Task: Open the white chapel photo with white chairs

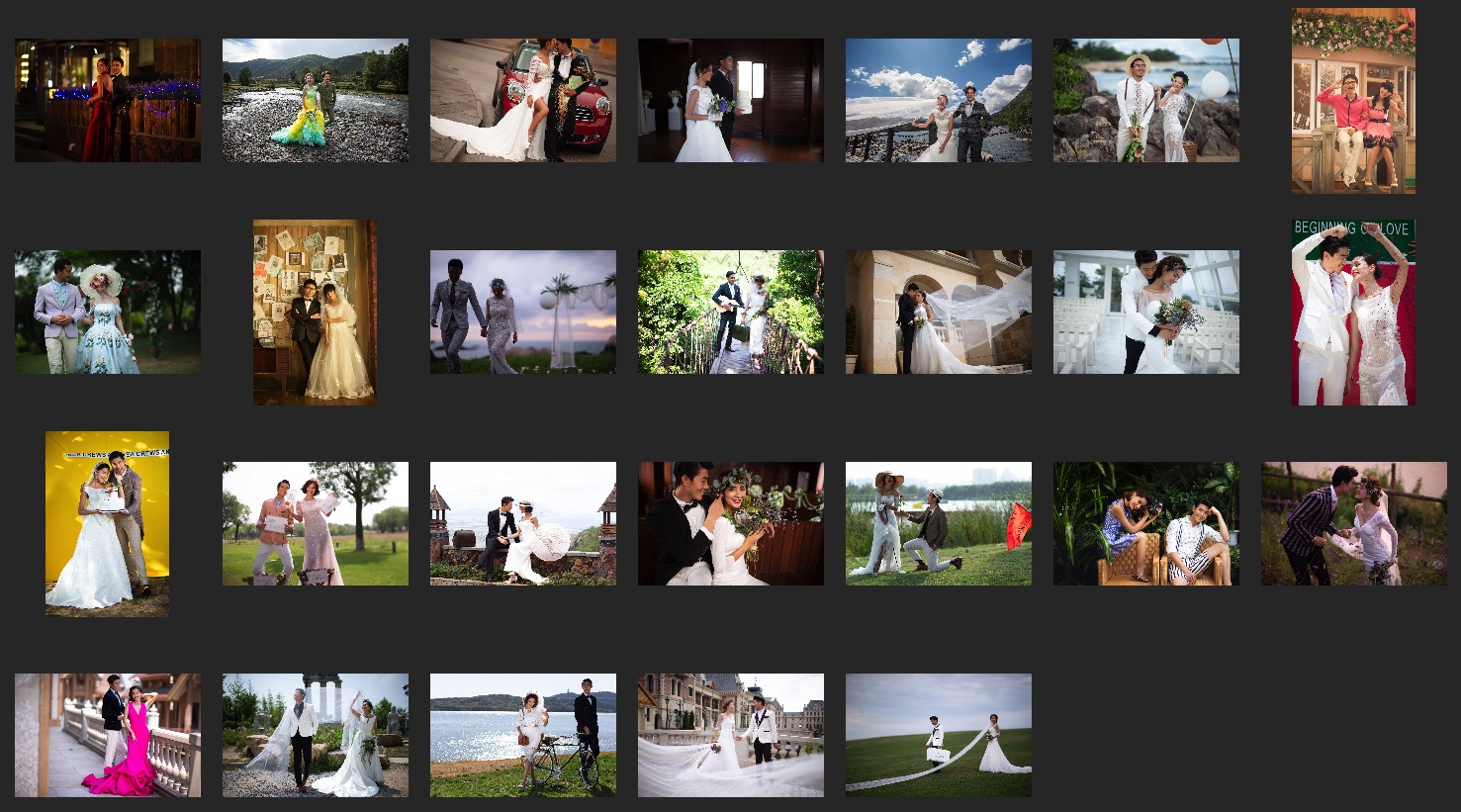Action: (x=1145, y=312)
